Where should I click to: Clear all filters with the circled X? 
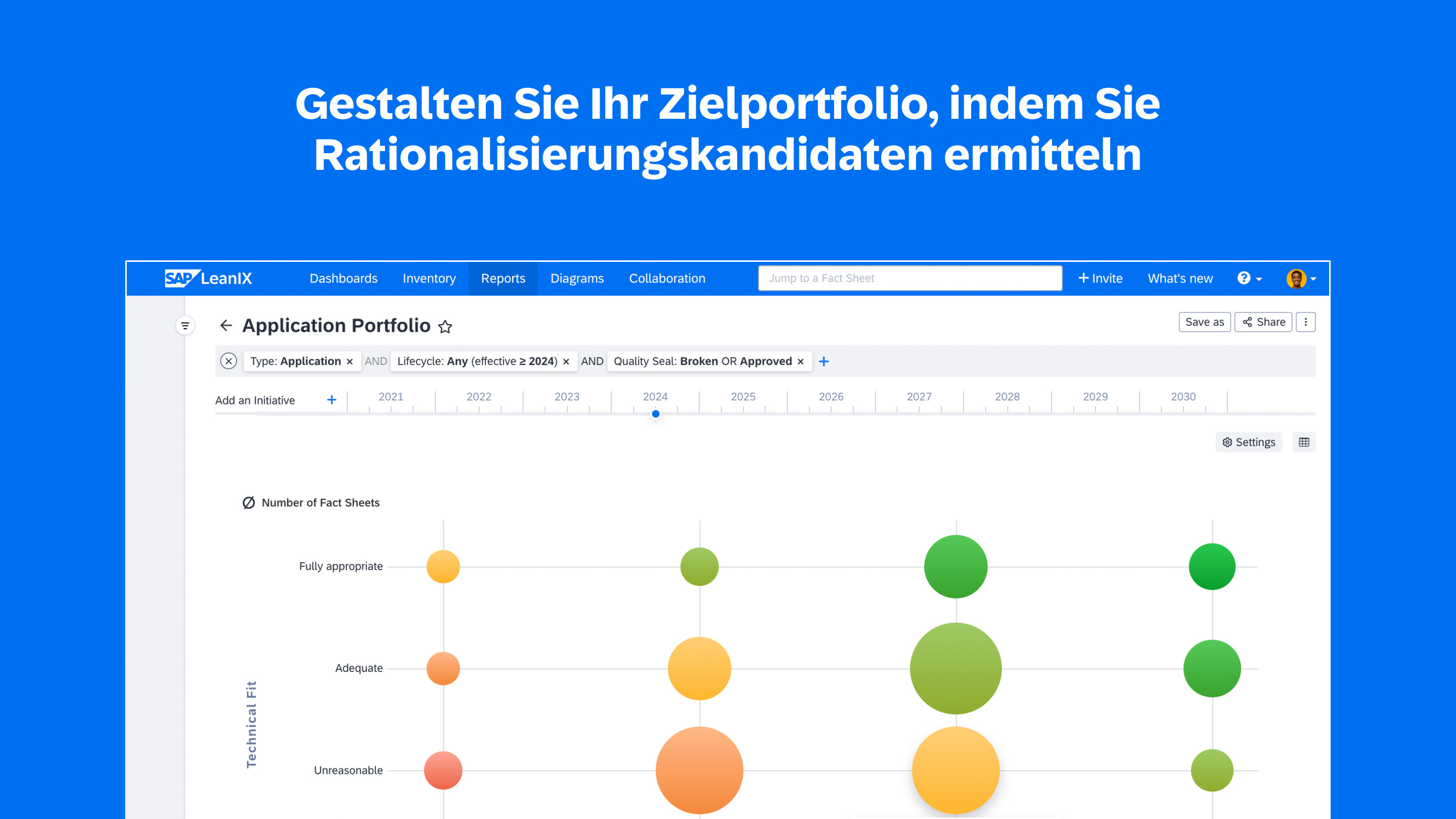tap(229, 361)
